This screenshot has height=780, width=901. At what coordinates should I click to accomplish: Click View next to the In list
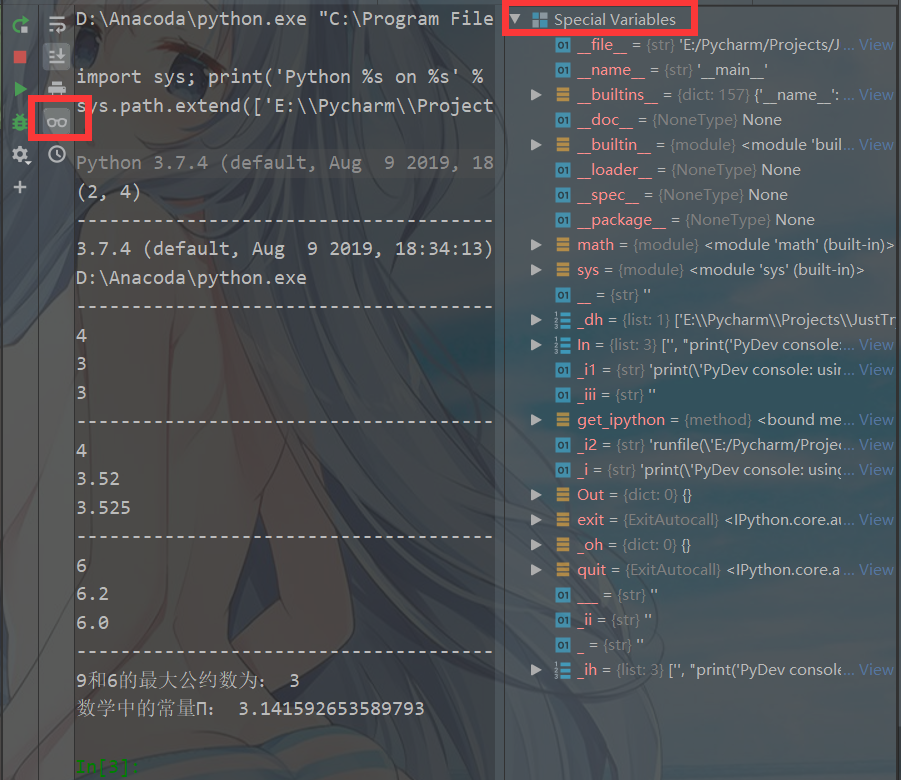(x=876, y=344)
